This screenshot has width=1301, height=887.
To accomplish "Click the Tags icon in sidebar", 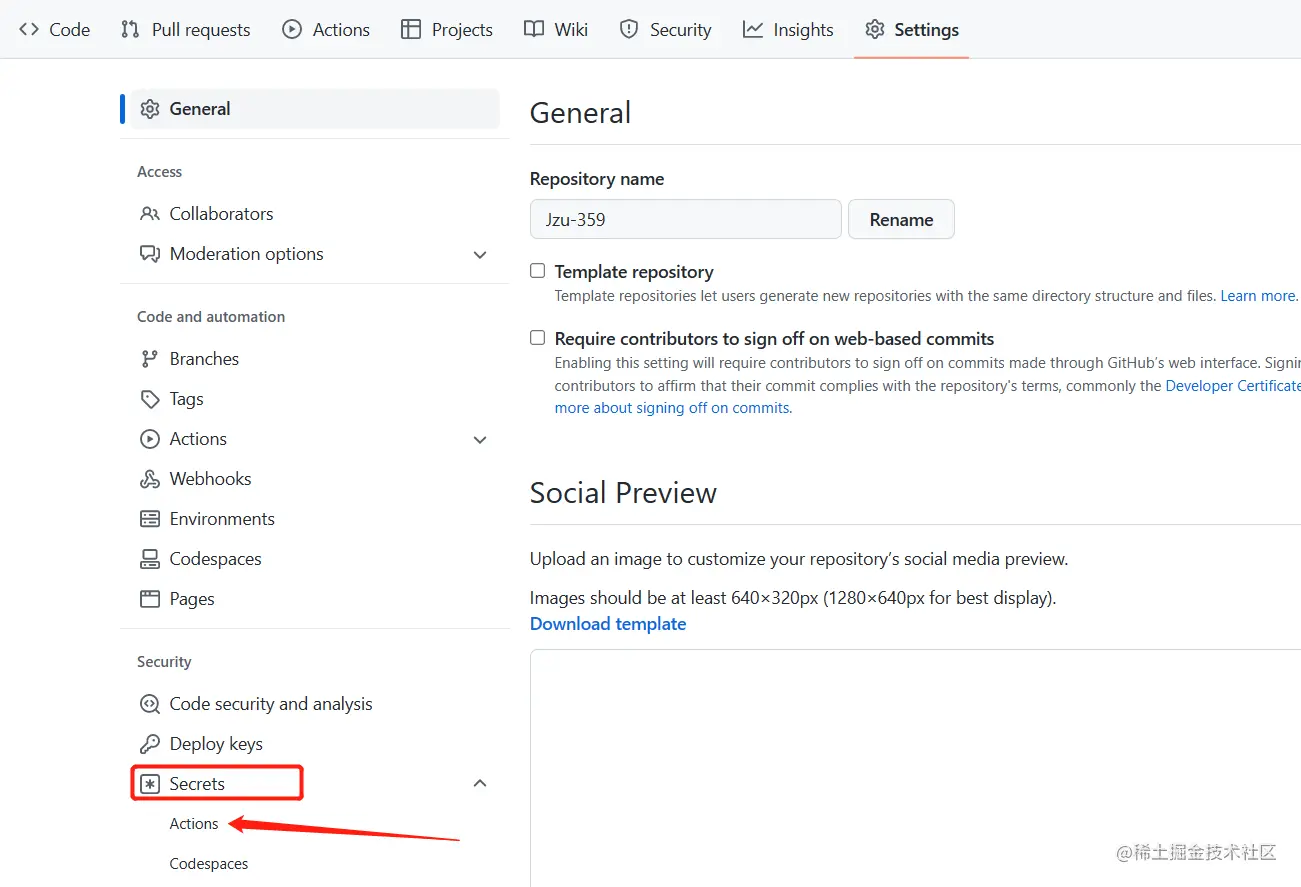I will pyautogui.click(x=150, y=399).
